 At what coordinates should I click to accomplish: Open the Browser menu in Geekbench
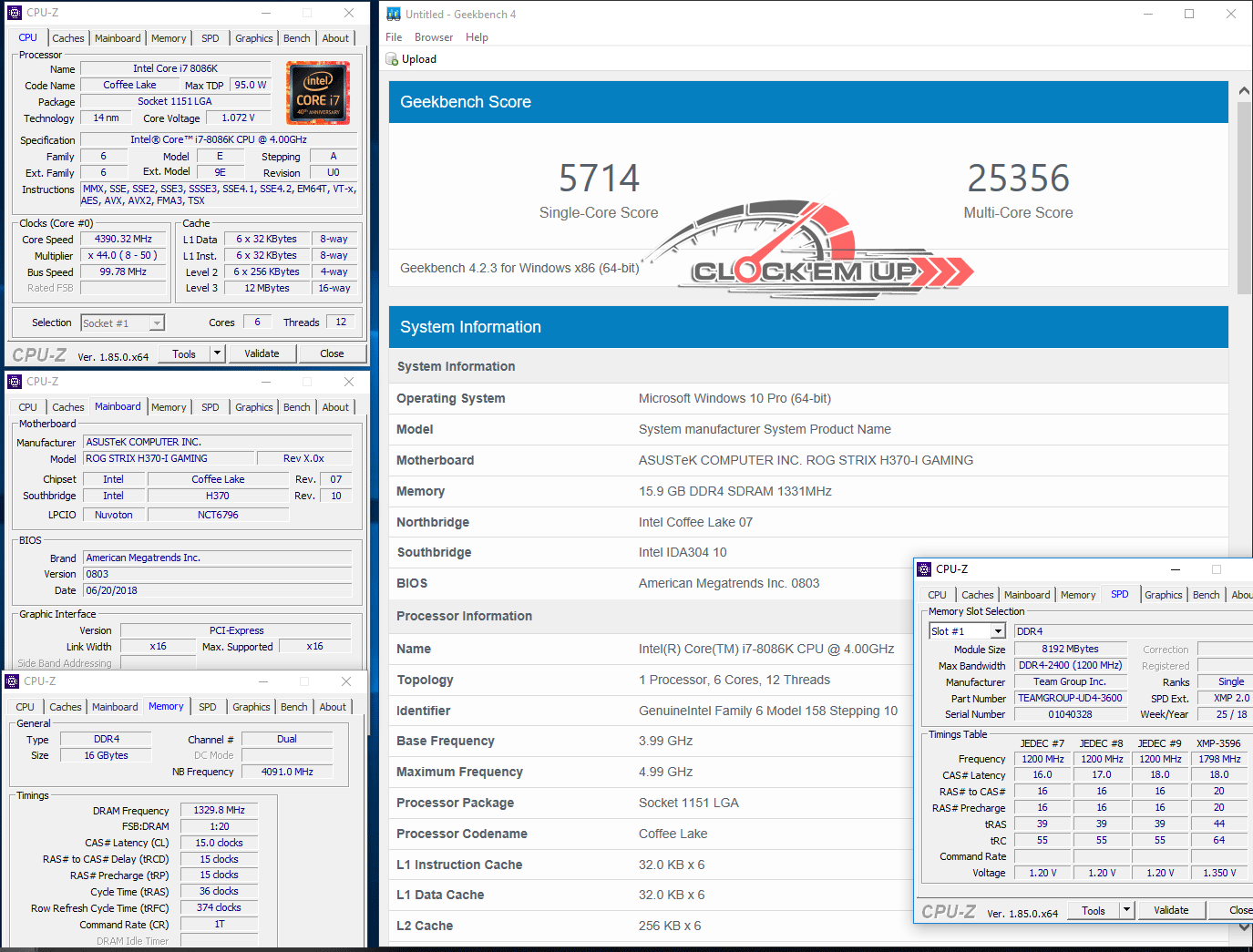tap(434, 37)
